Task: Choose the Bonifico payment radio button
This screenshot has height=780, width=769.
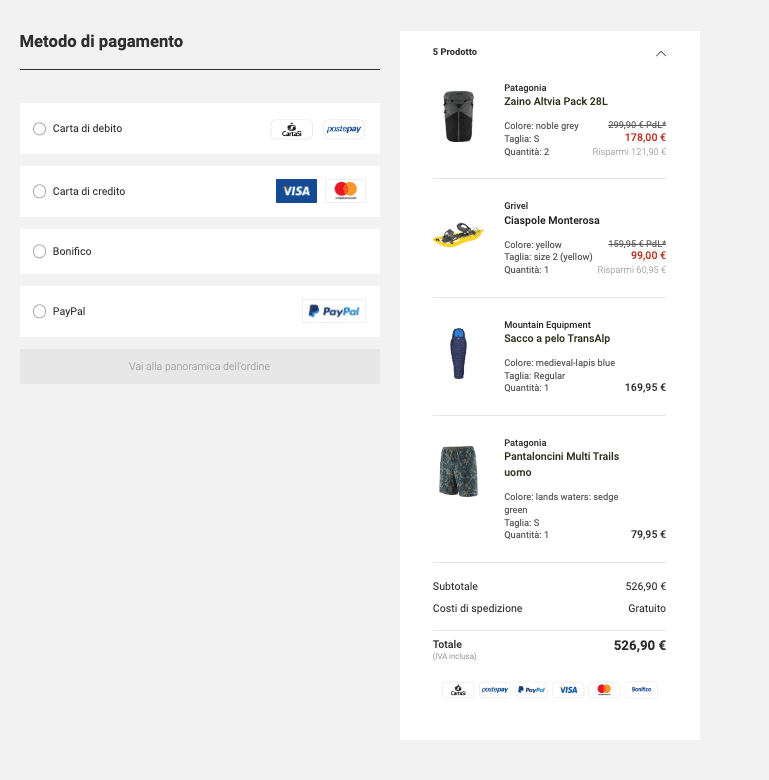Action: point(40,252)
